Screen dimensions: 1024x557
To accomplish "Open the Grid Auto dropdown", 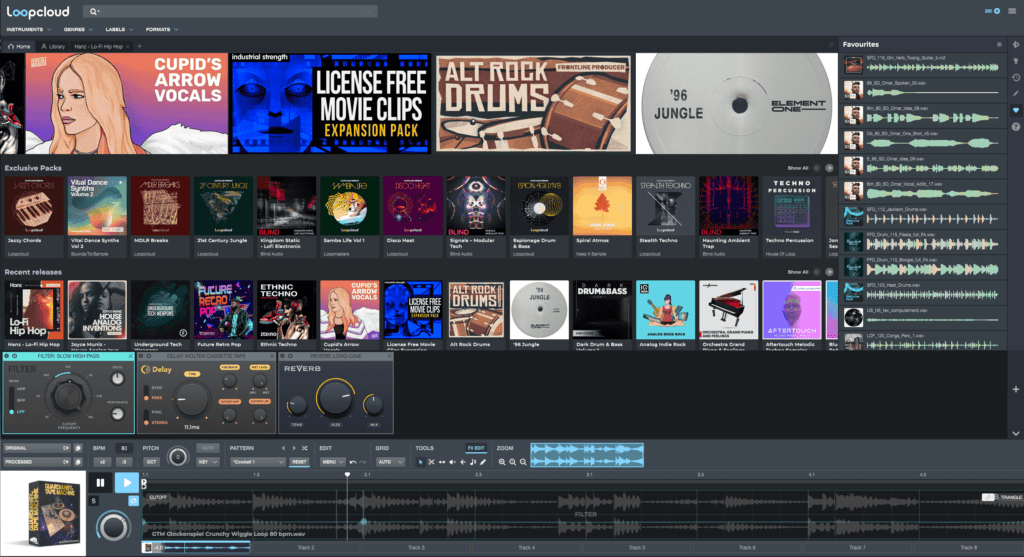I will pos(391,462).
